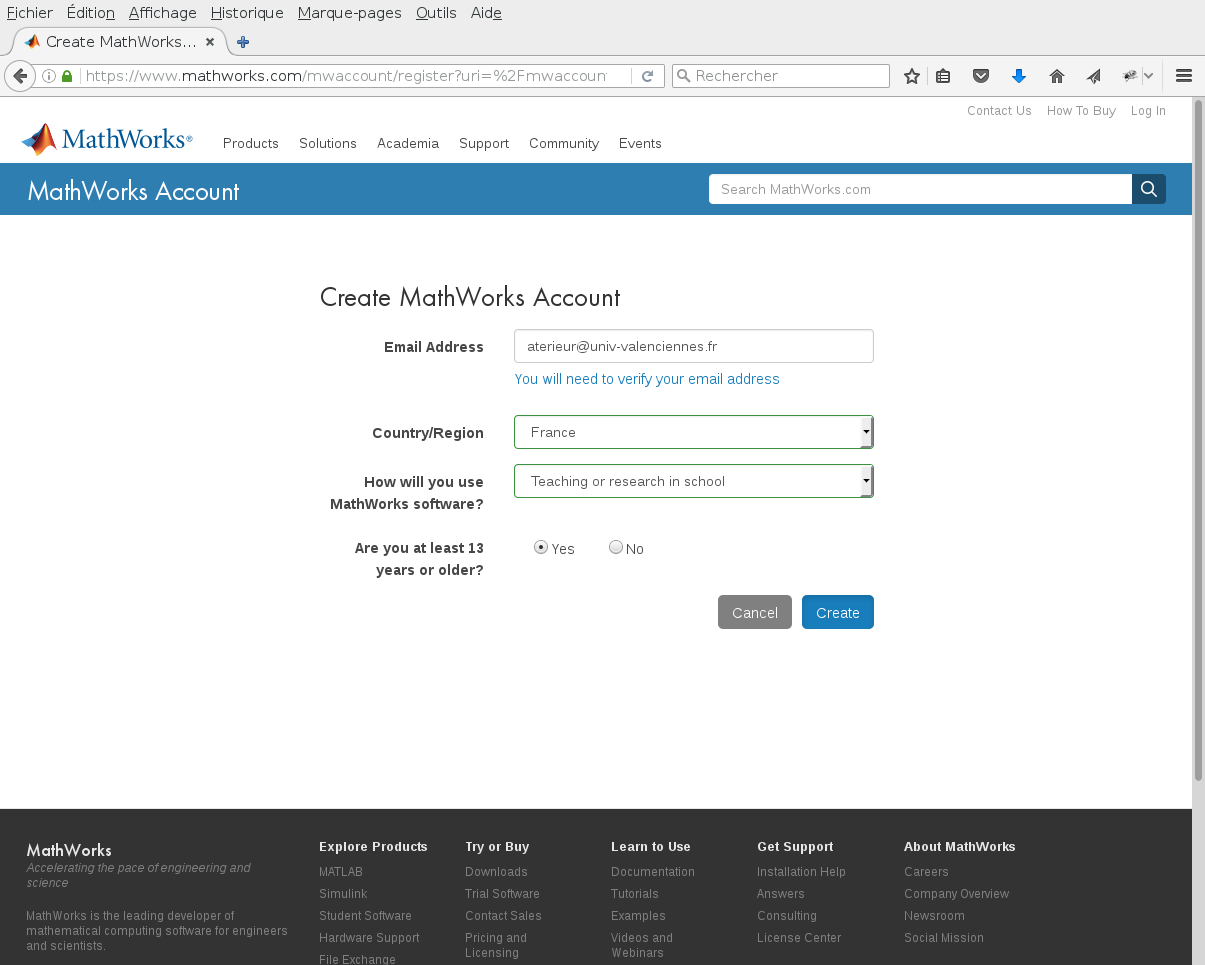
Task: Click the 'You will need to verify your email address' text
Action: point(647,379)
